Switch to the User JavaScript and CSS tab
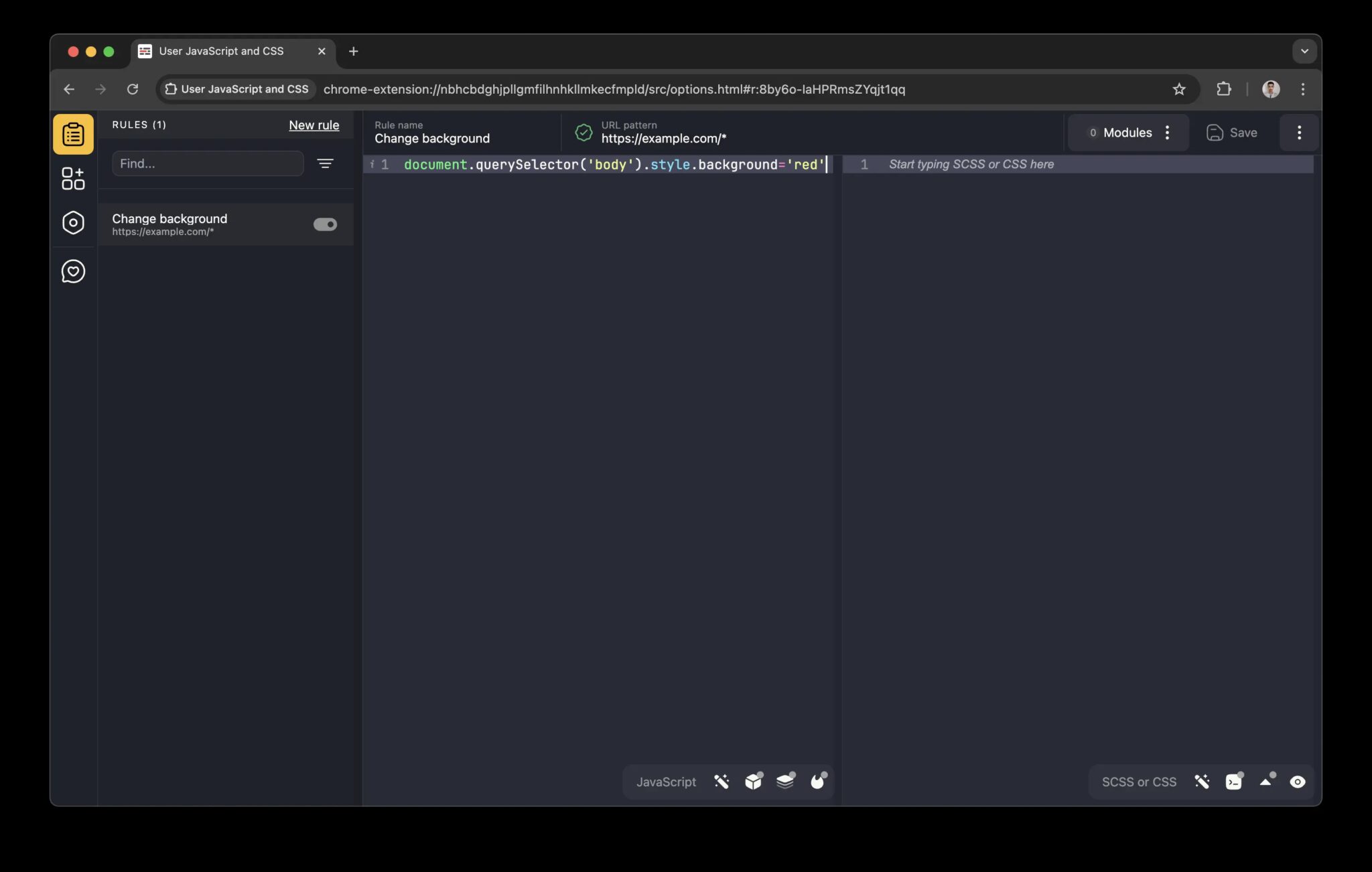Screen dimensions: 1372x872 pyautogui.click(x=221, y=51)
